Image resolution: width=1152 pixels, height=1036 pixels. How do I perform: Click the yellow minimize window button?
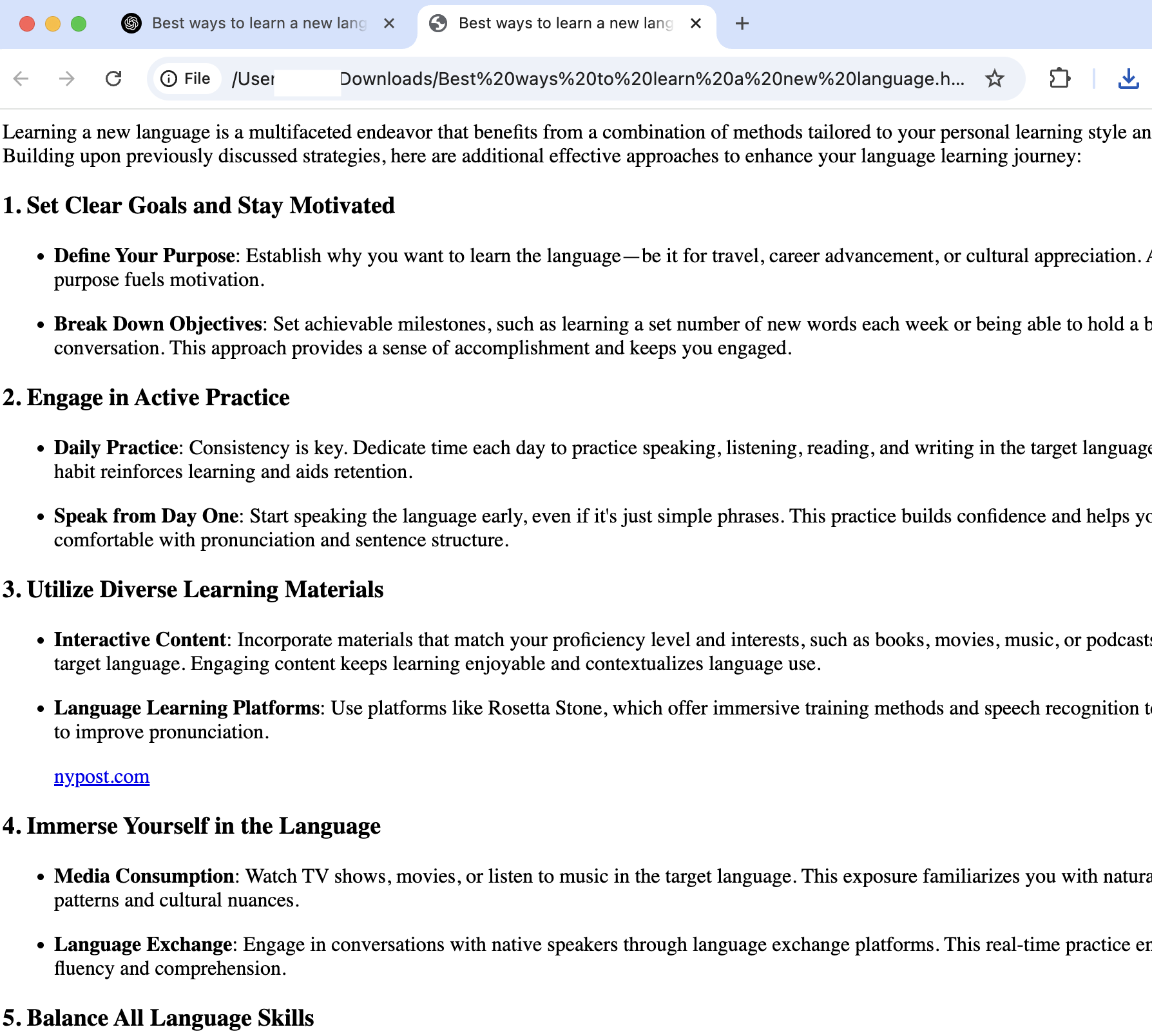pos(53,24)
